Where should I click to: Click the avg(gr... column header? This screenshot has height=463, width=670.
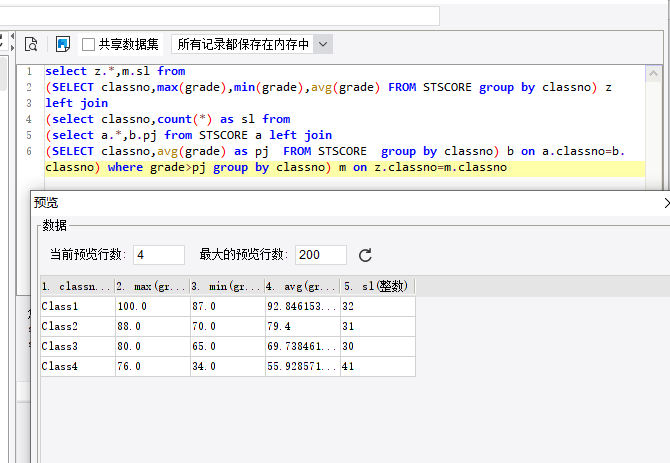click(x=303, y=286)
